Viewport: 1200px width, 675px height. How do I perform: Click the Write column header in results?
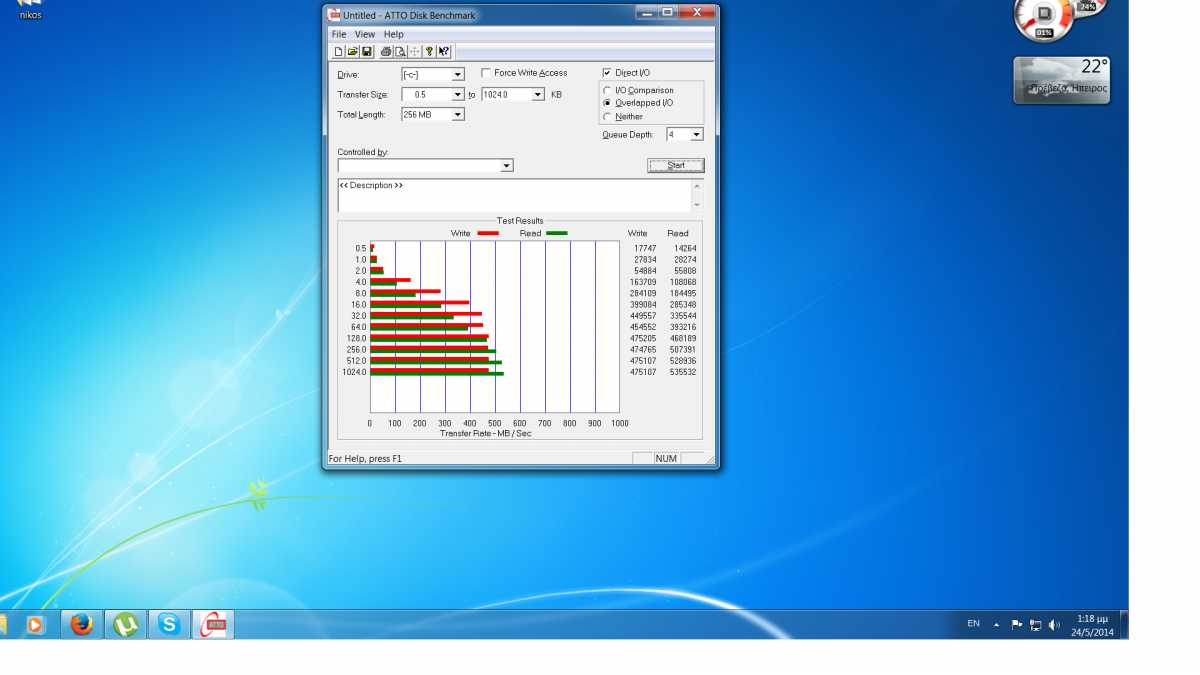point(637,233)
